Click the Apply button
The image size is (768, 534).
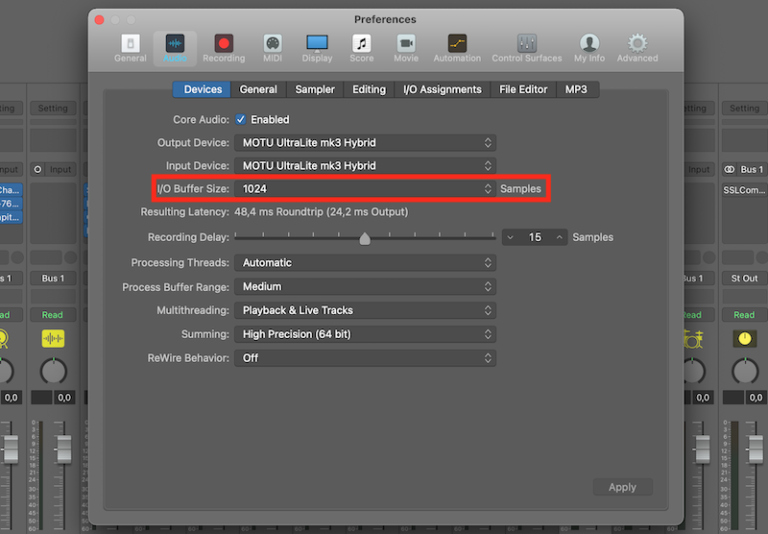(x=623, y=487)
